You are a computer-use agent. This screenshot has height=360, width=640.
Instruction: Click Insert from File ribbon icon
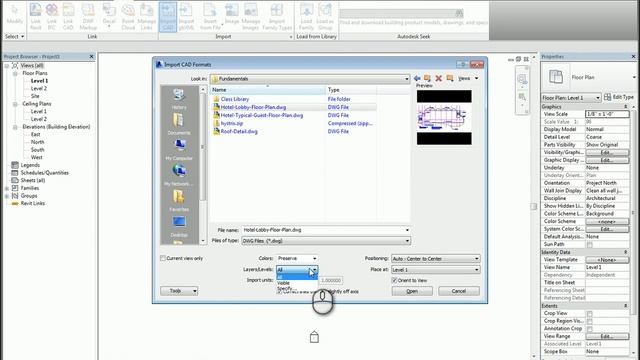coord(210,16)
